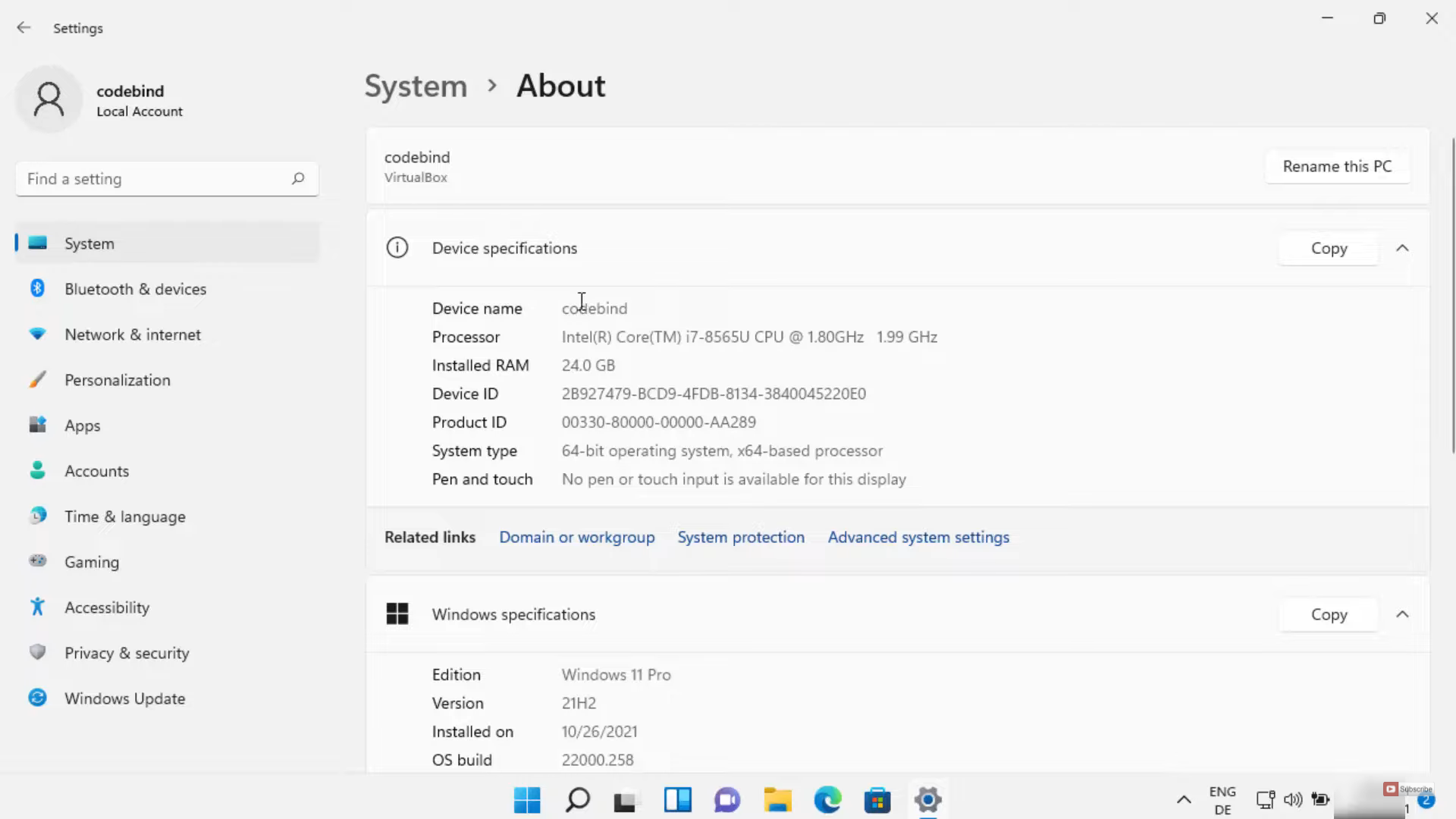
Task: Open the Windows Start button in taskbar
Action: click(x=527, y=799)
